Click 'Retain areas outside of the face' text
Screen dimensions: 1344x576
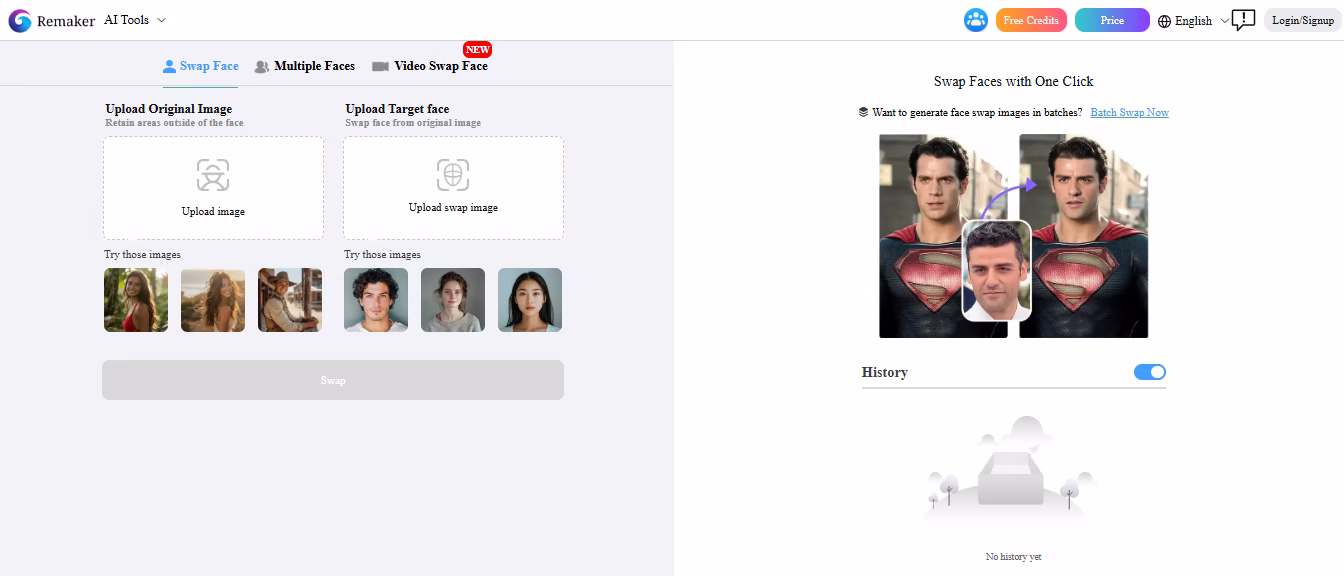click(174, 123)
